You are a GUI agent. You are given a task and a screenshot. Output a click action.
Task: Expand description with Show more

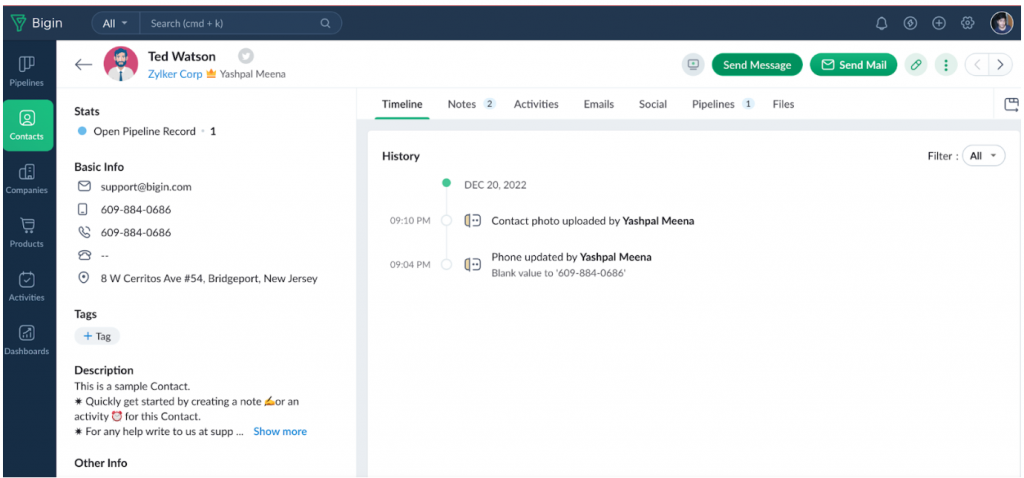(x=280, y=432)
